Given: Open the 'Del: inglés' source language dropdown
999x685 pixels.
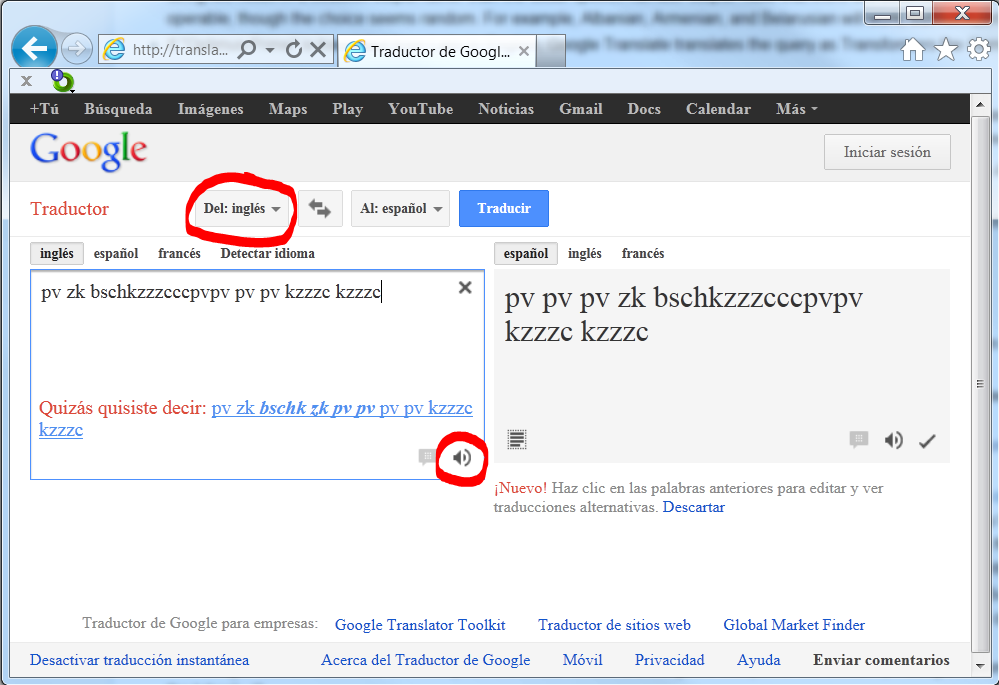Looking at the screenshot, I should 241,208.
